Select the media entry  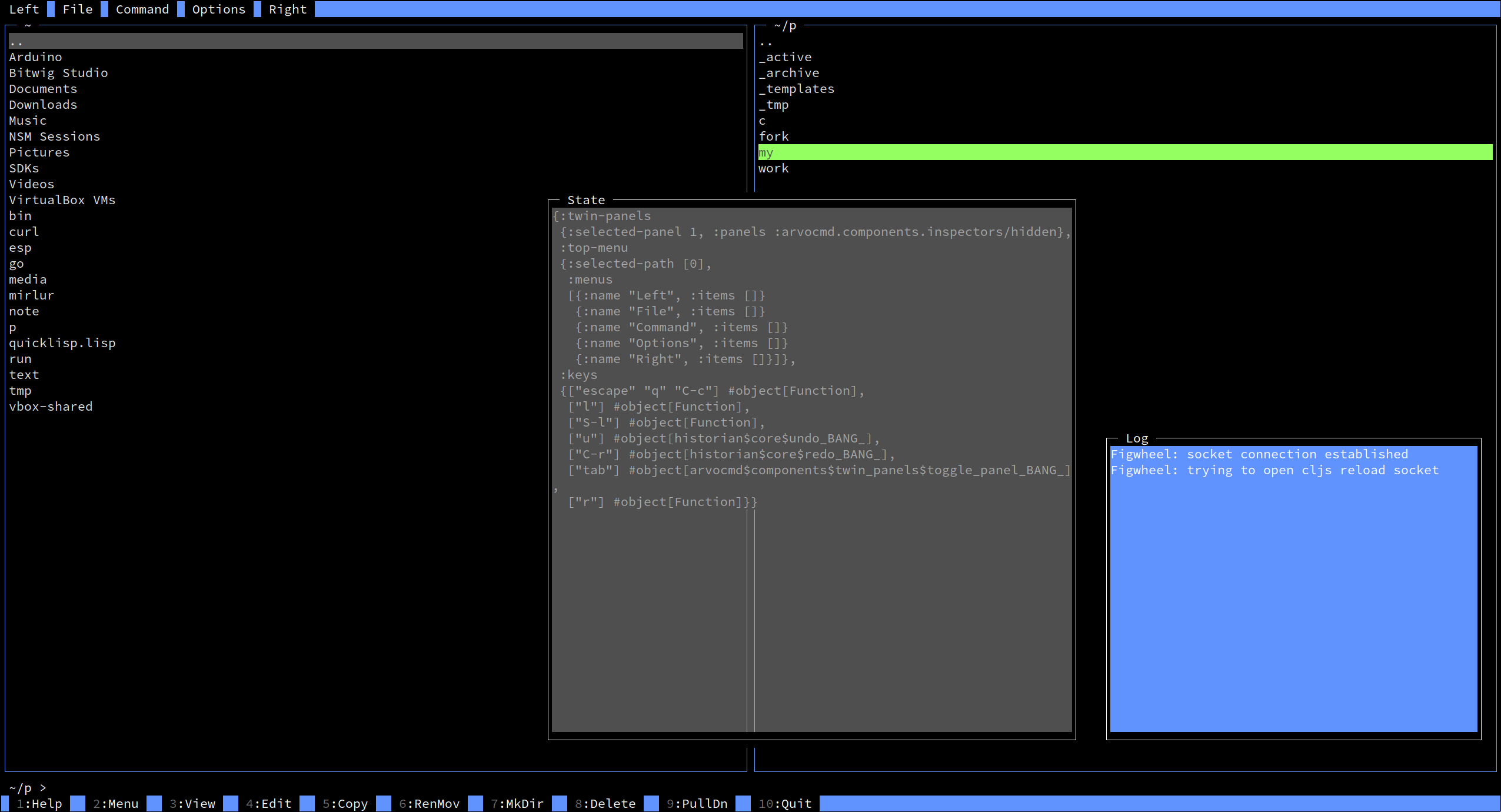click(x=28, y=279)
